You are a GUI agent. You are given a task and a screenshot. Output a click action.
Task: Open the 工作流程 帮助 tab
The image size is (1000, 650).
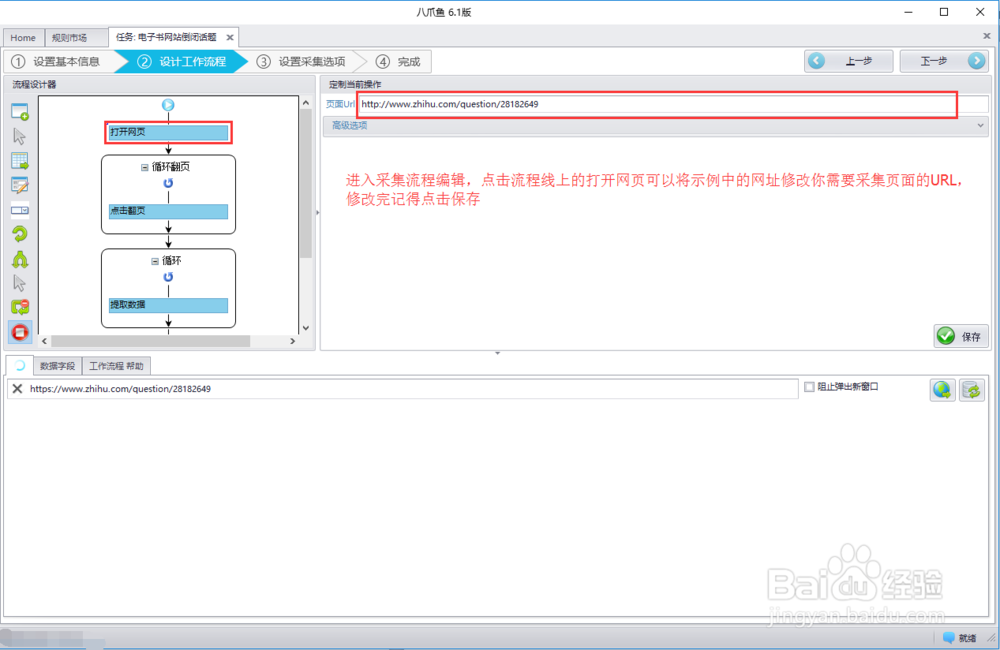[116, 366]
